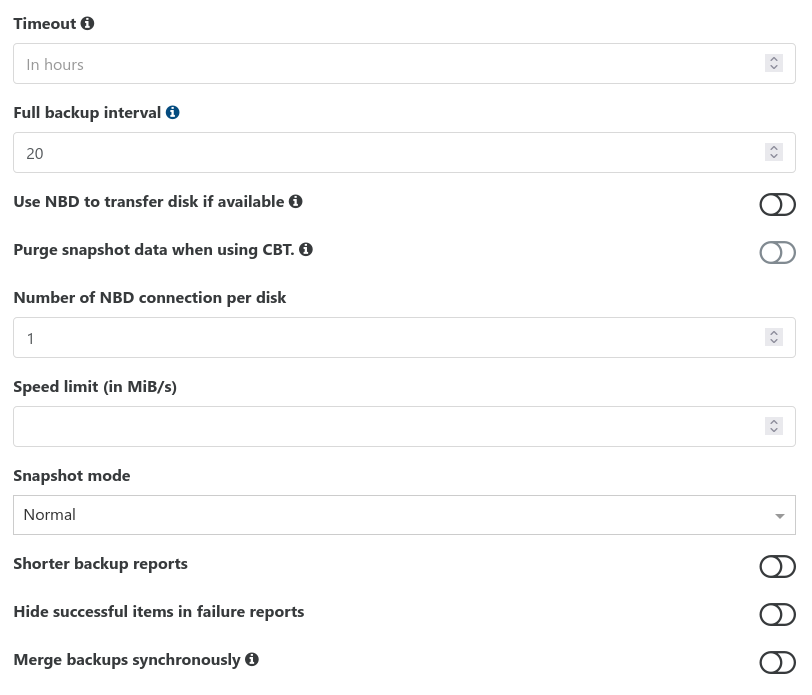Image resolution: width=812 pixels, height=695 pixels.
Task: Enable Shorter backup reports switch
Action: (x=777, y=567)
